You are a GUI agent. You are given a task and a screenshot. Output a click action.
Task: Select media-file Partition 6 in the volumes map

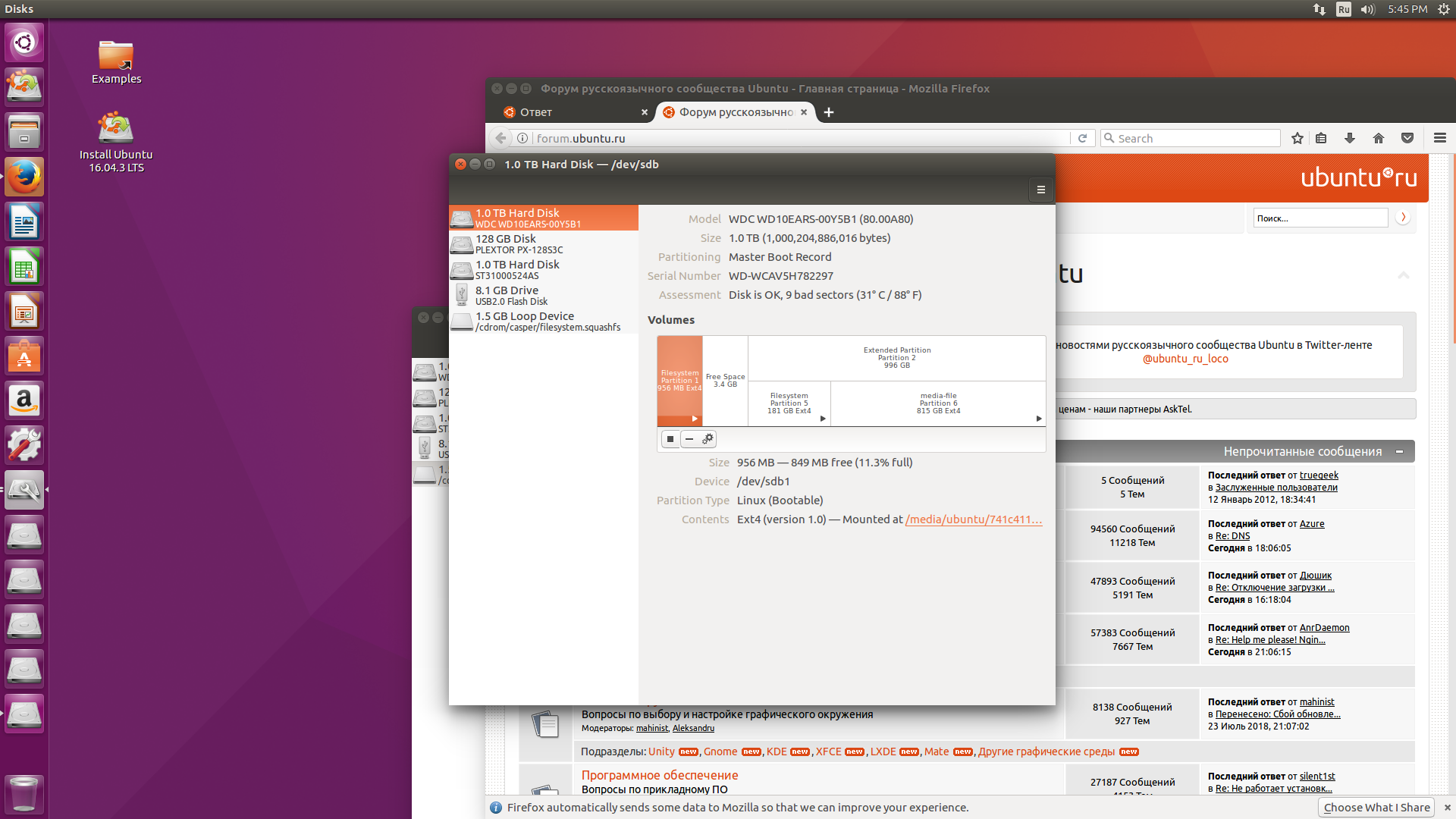[937, 403]
